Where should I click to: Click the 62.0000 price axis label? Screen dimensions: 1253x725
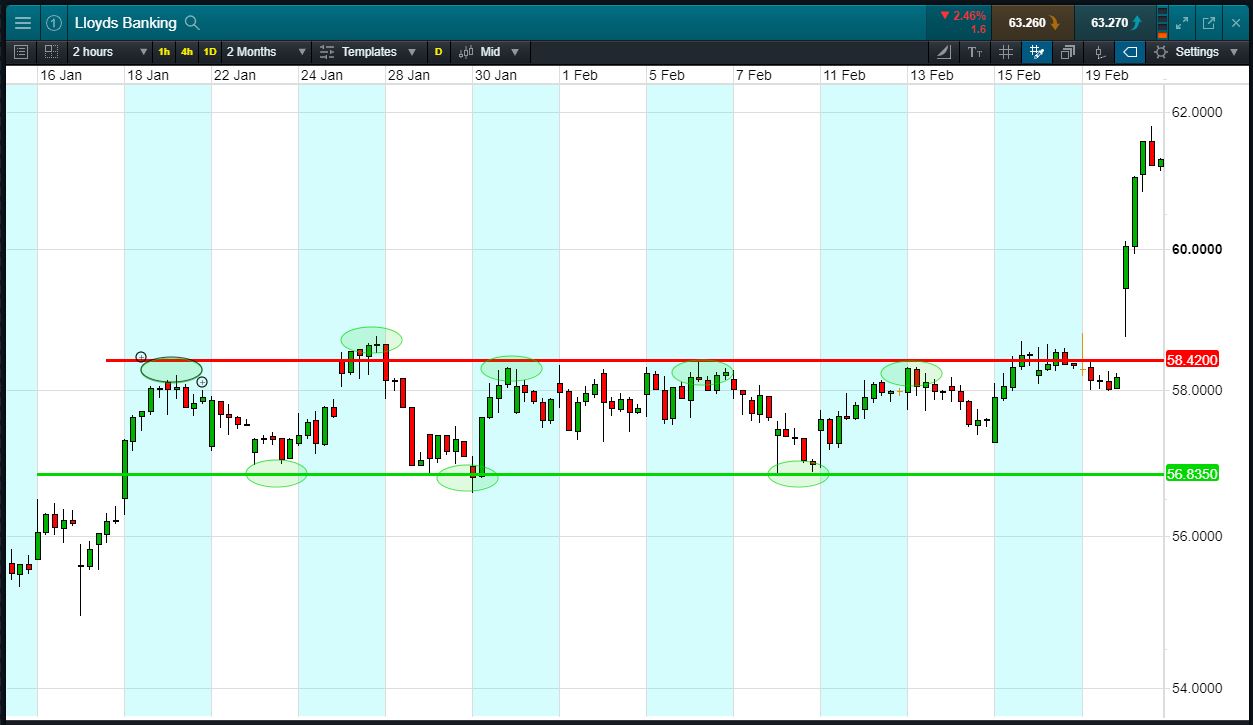coord(1197,113)
